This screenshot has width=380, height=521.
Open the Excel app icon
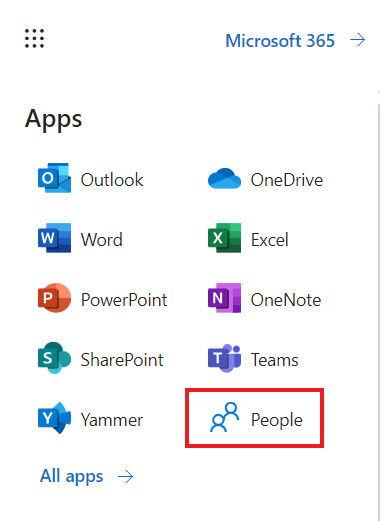point(224,238)
